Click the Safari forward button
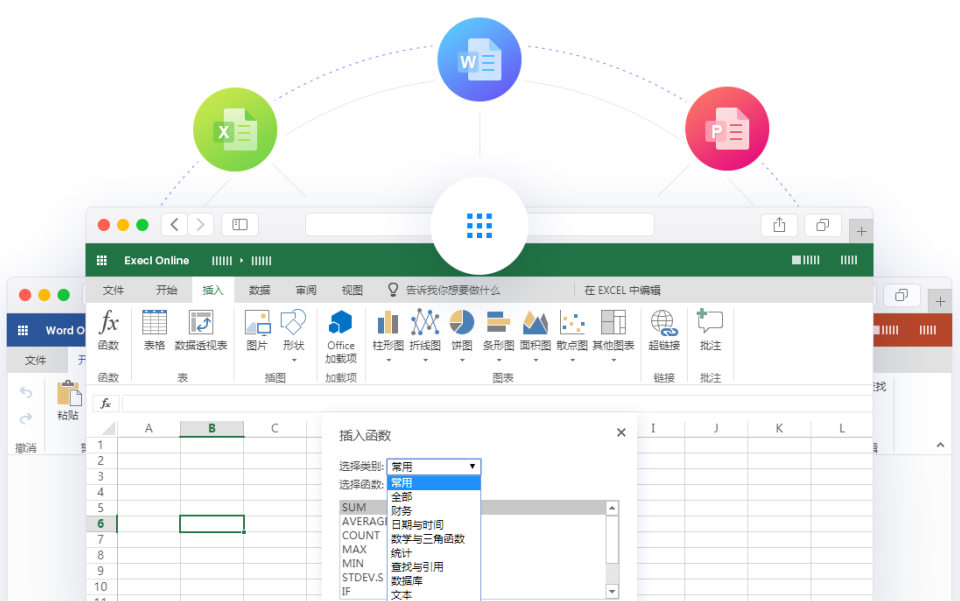The image size is (960, 601). tap(200, 225)
